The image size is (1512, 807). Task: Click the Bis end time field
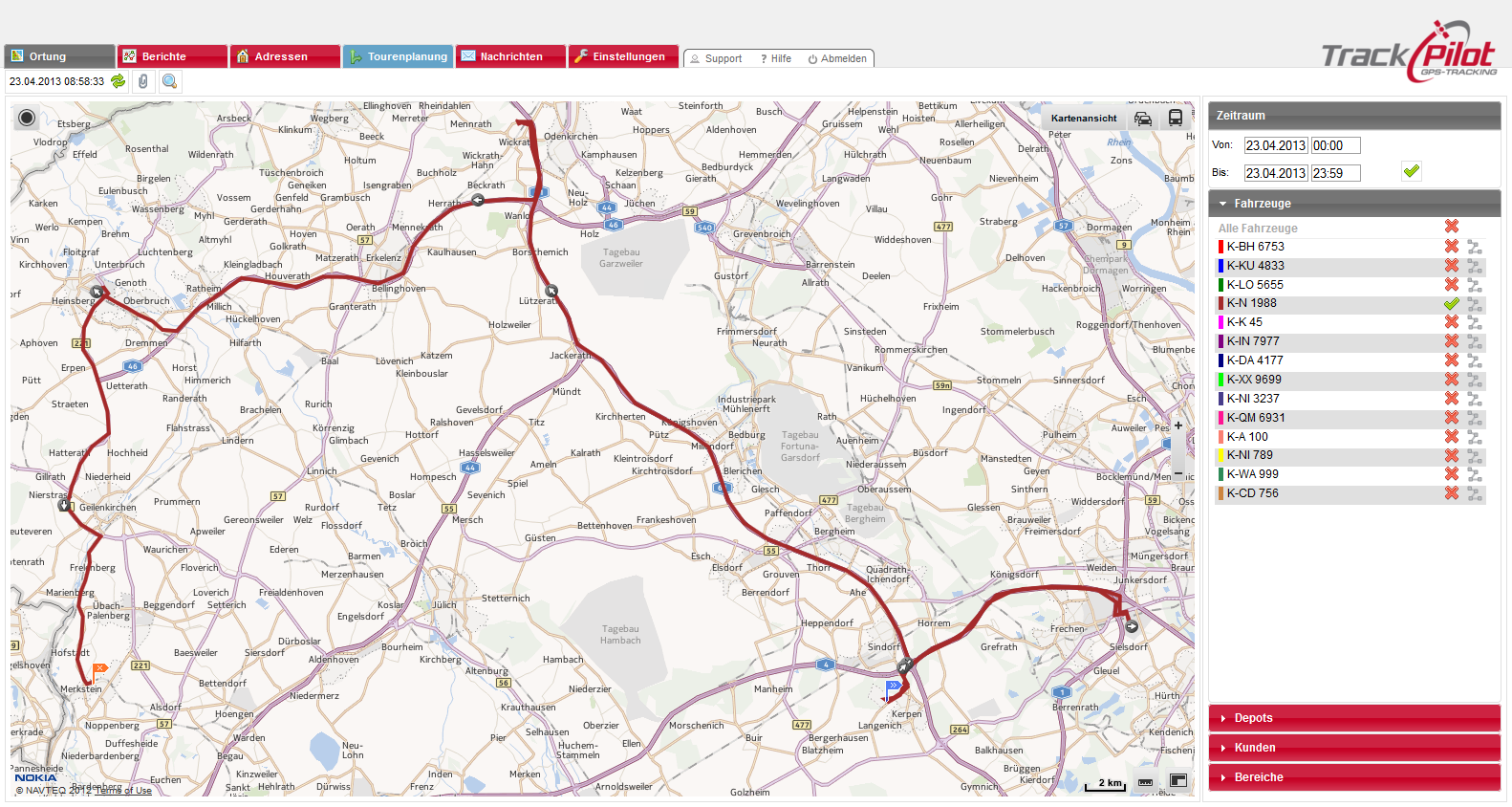point(1335,173)
